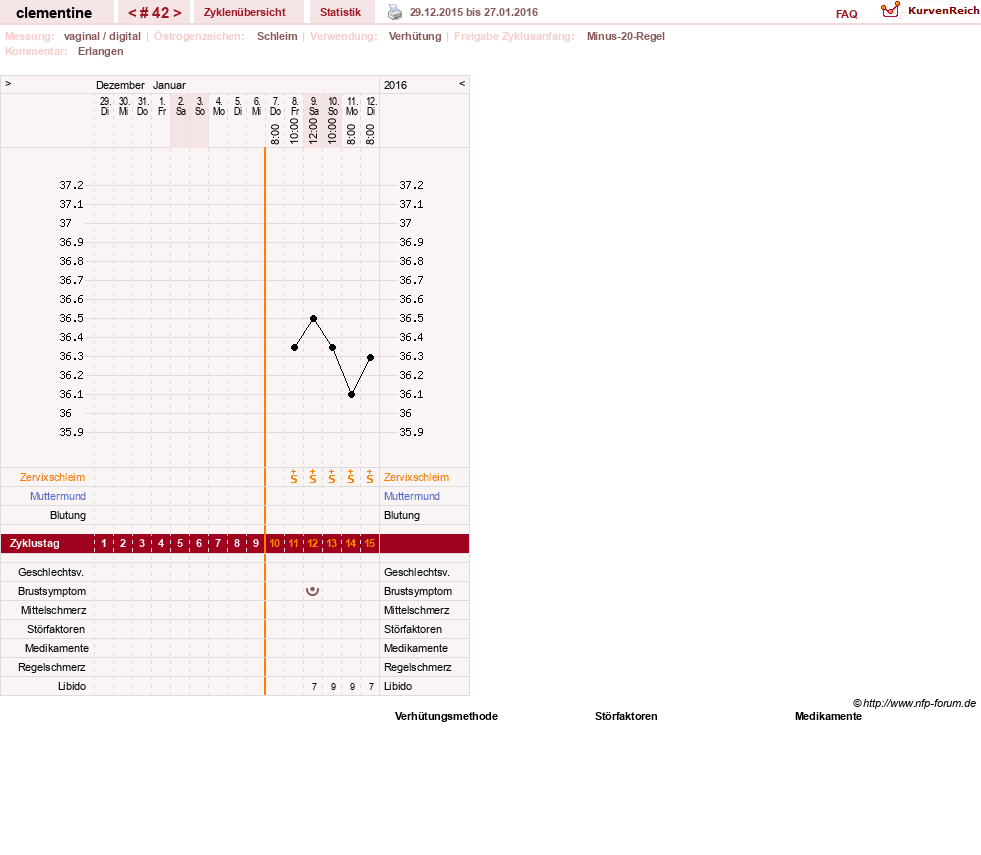Click the '>' arrow at the chart's top-left

[x=8, y=83]
